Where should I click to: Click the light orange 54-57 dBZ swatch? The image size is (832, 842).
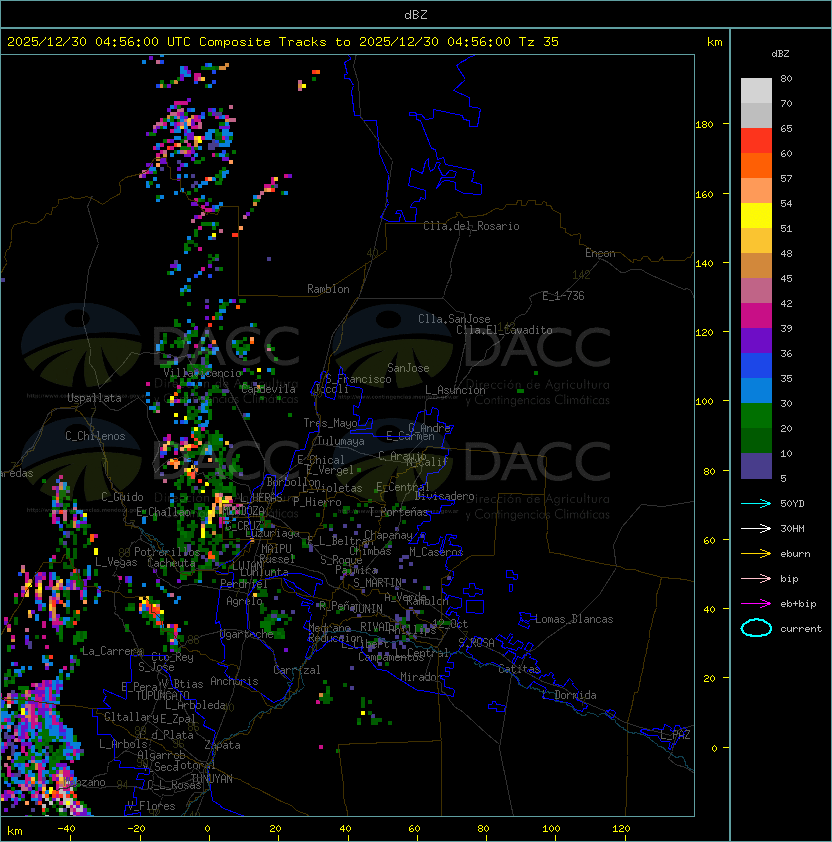click(756, 191)
